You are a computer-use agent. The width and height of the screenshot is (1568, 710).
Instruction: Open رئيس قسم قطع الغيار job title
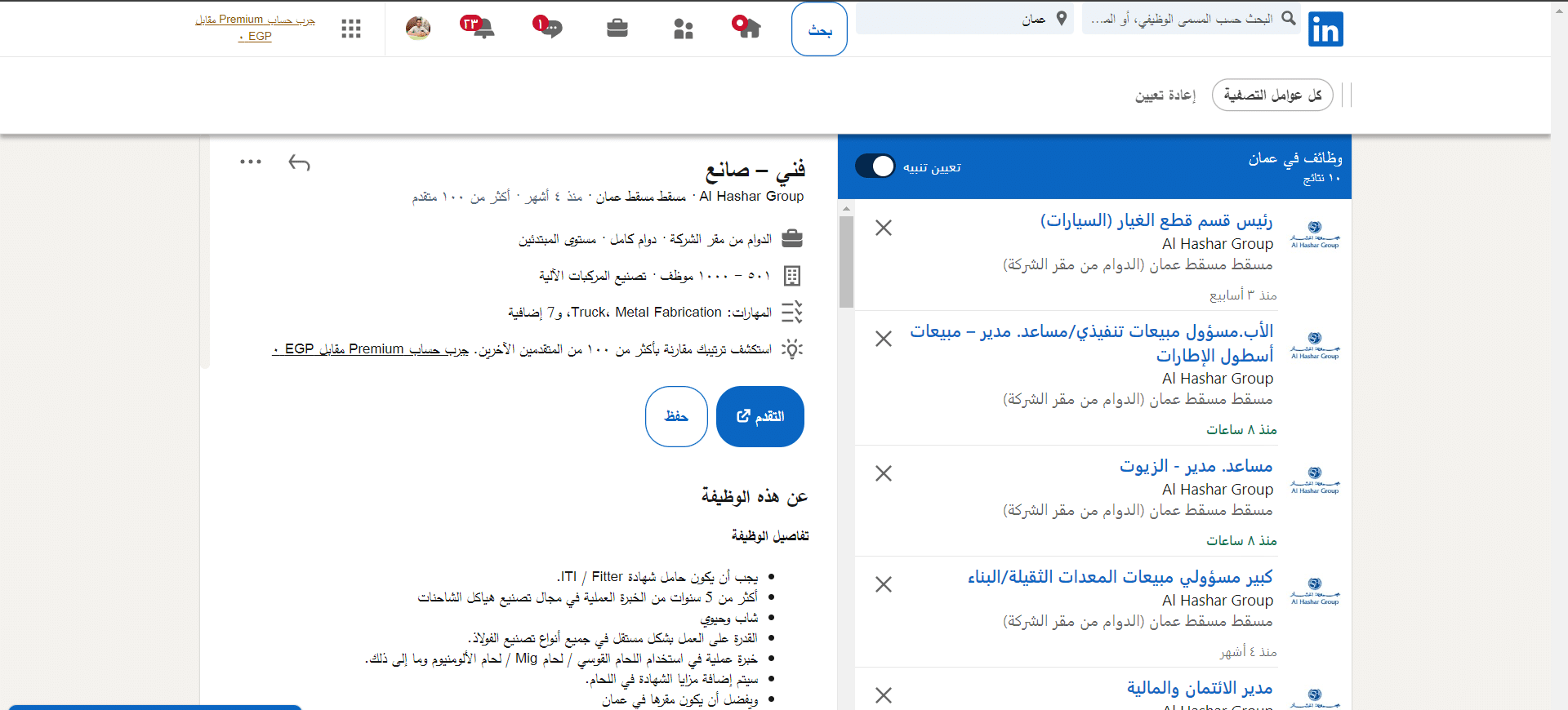click(x=1156, y=220)
